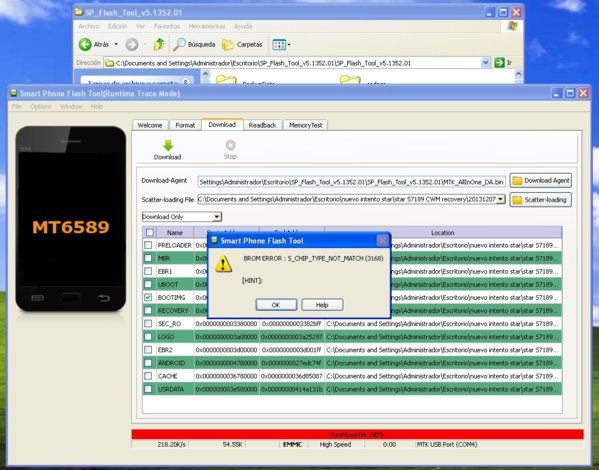
Task: Click the Carpetas folders icon in Explorer
Action: 228,45
